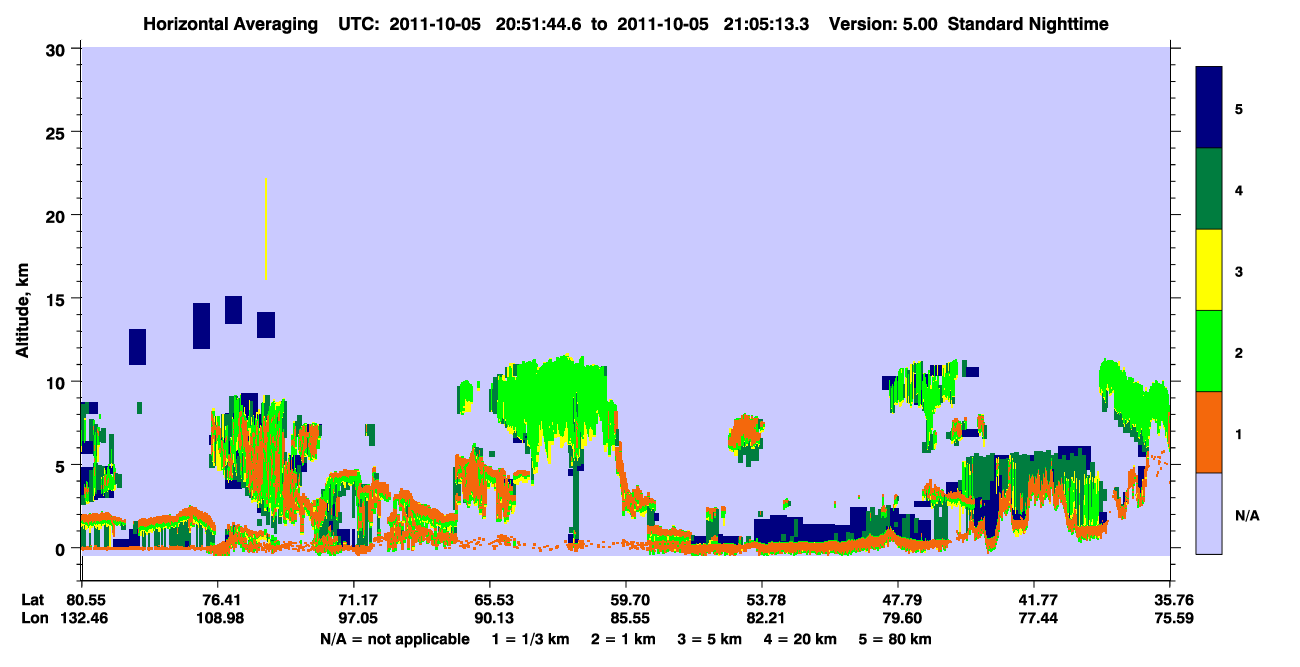Click the dark green level 4 color swatch
This screenshot has width=1300, height=667.
1209,189
